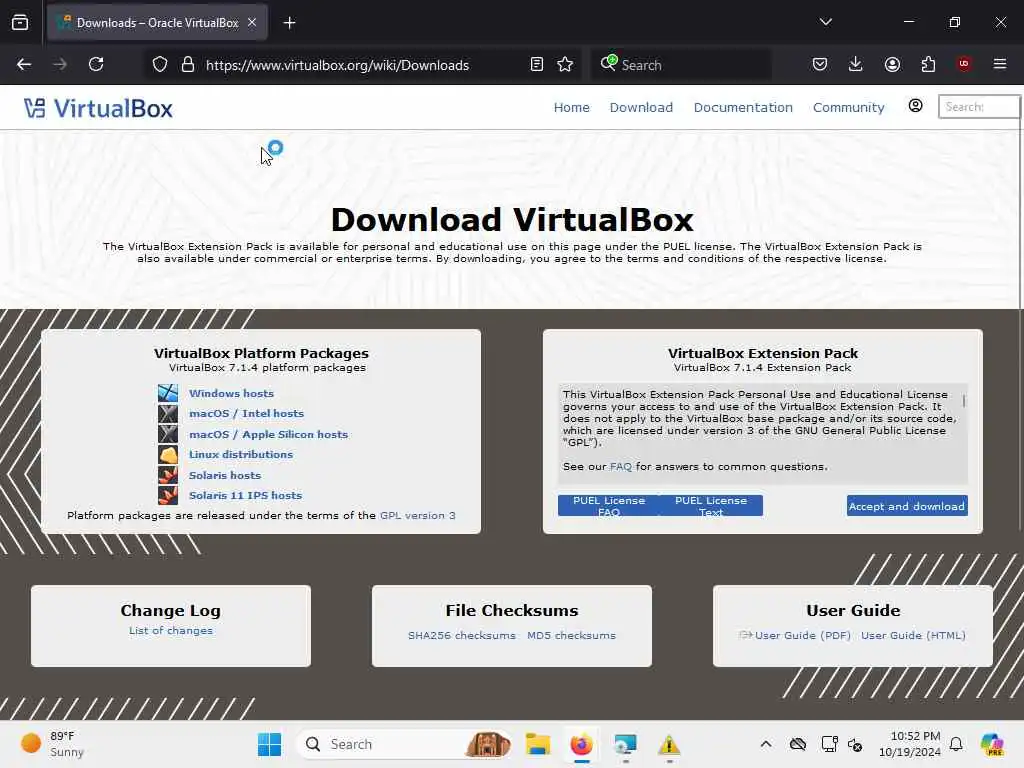Image resolution: width=1024 pixels, height=768 pixels.
Task: Click the macOS Apple Silicon hosts icon
Action: point(168,434)
